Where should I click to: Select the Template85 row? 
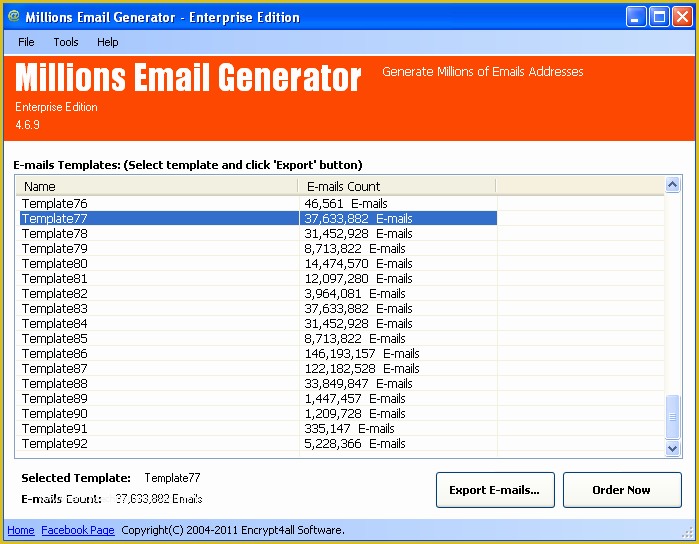259,338
